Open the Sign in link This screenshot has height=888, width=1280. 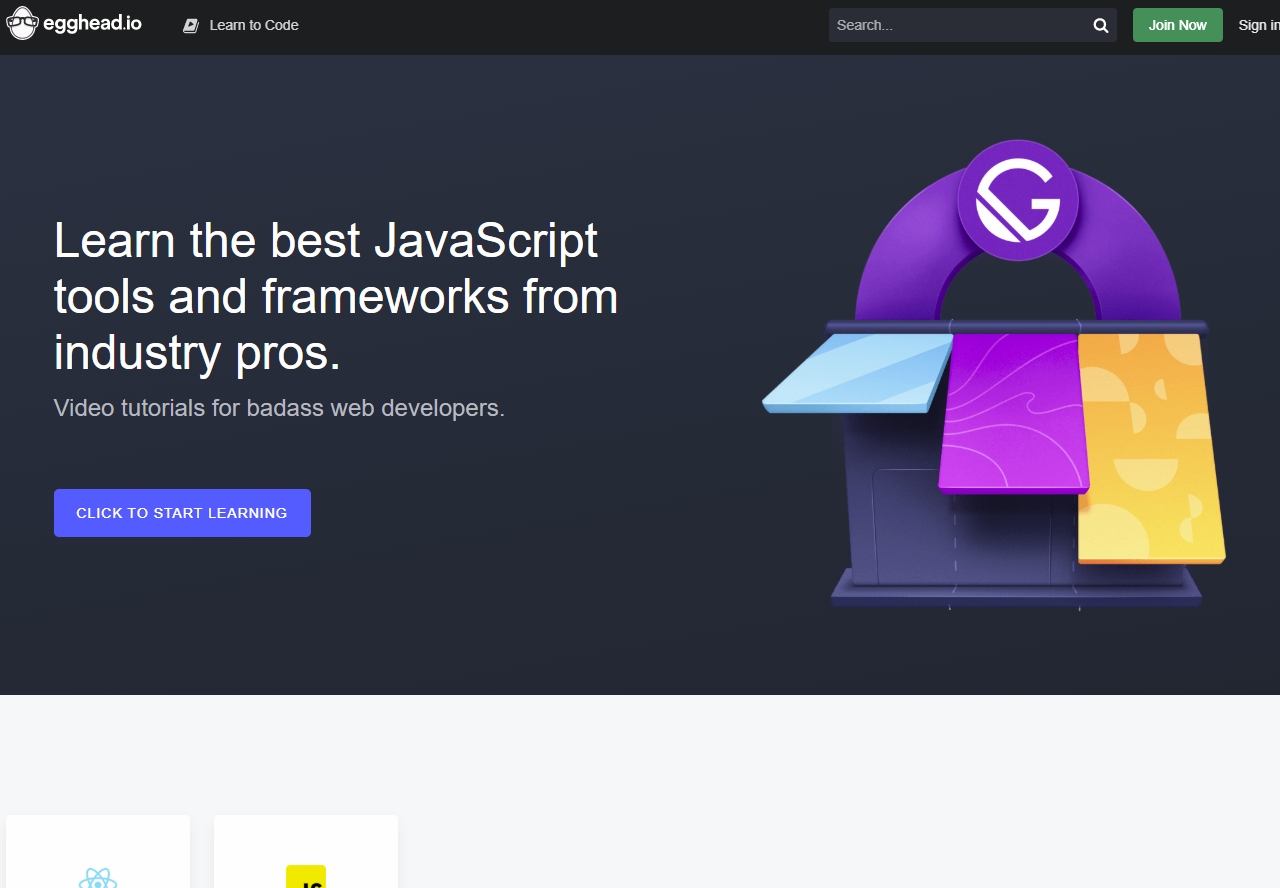pyautogui.click(x=1259, y=25)
